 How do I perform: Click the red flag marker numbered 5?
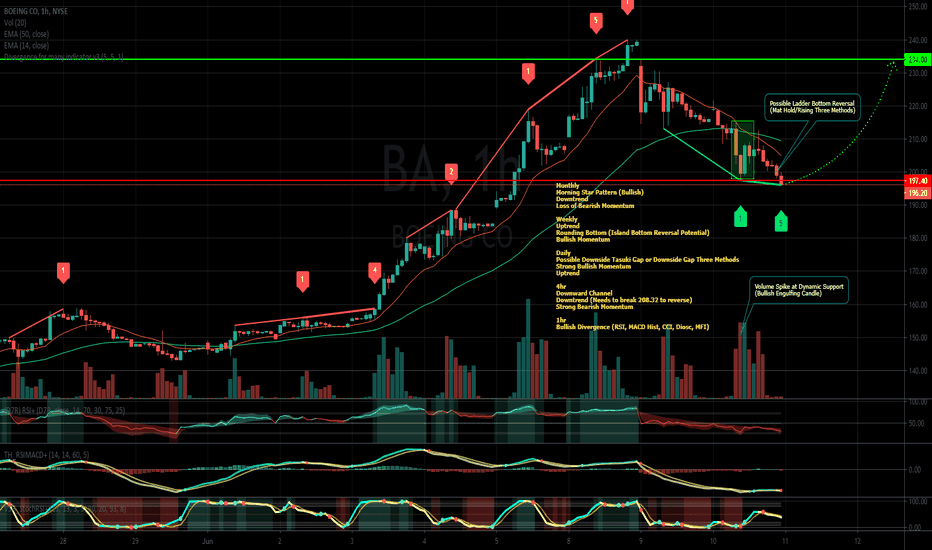(596, 23)
